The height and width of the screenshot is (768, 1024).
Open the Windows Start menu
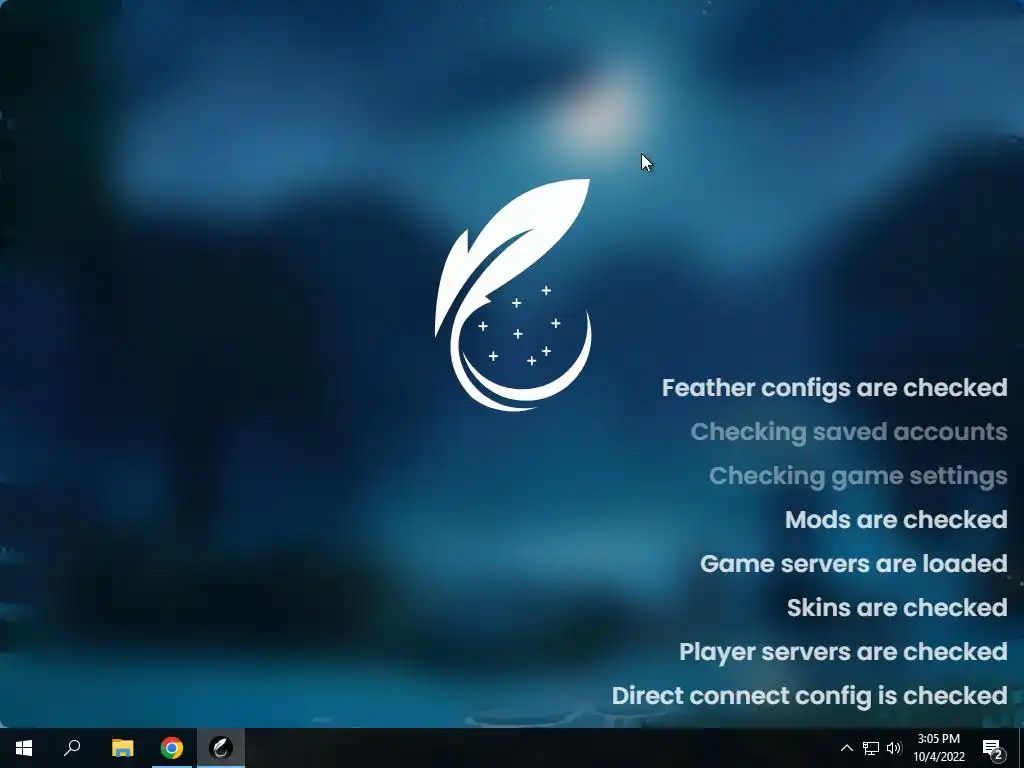point(24,748)
